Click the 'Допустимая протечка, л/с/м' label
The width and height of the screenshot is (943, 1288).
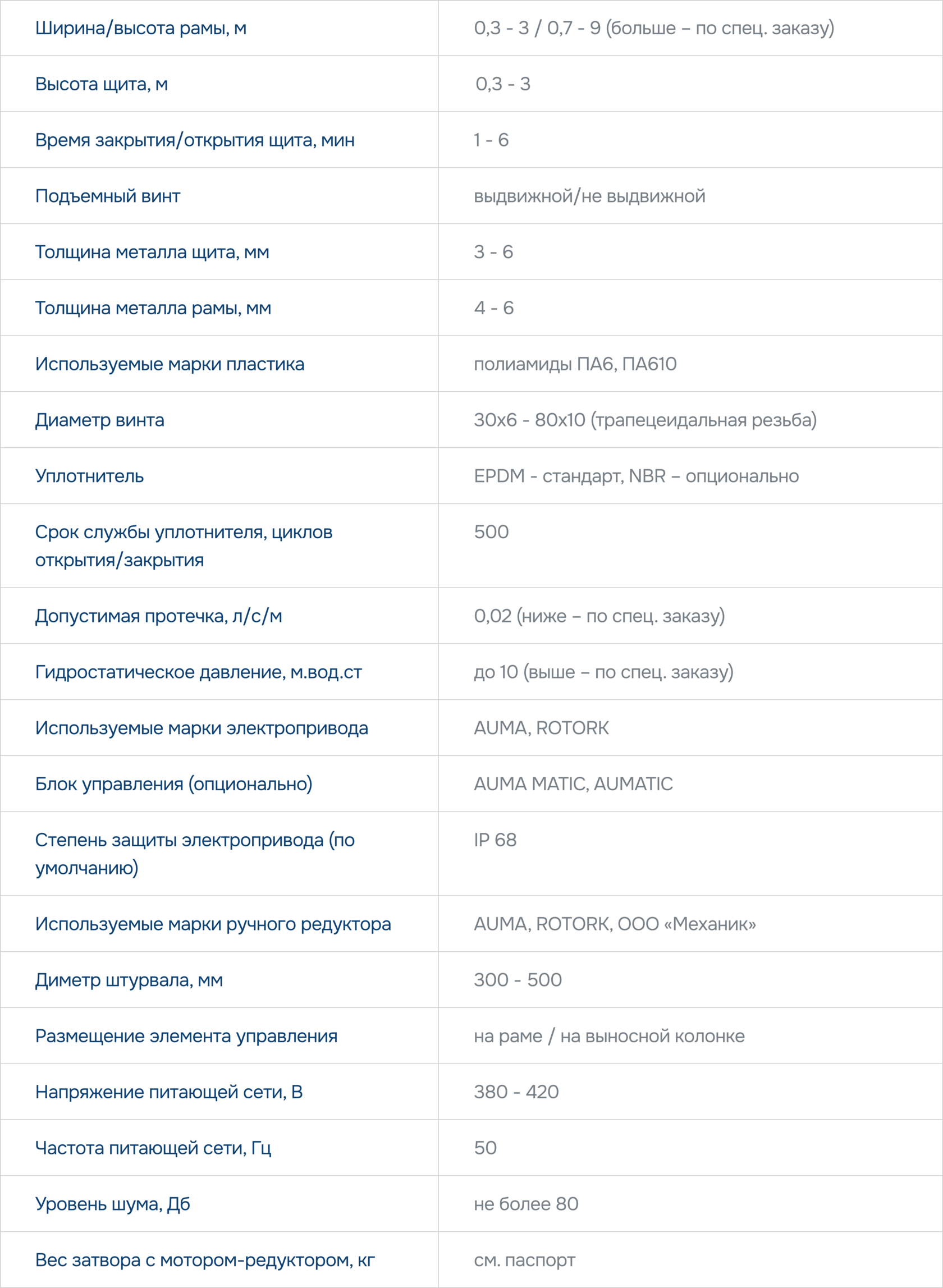point(159,616)
